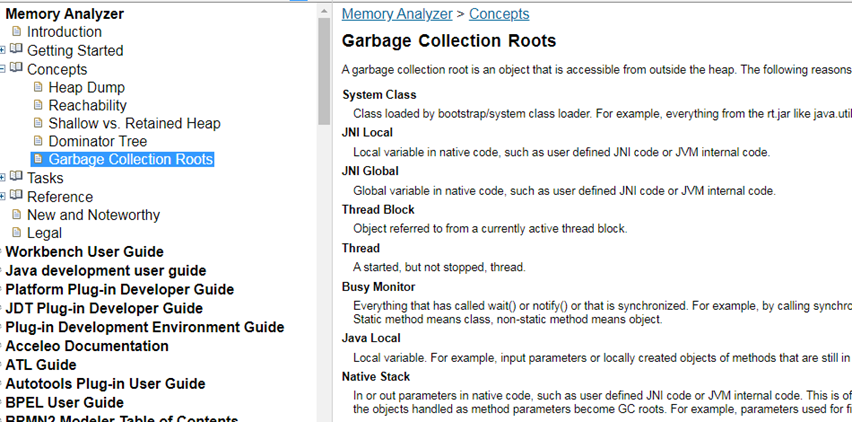The height and width of the screenshot is (422, 852).
Task: Expand the Tasks tree node
Action: pyautogui.click(x=3, y=178)
